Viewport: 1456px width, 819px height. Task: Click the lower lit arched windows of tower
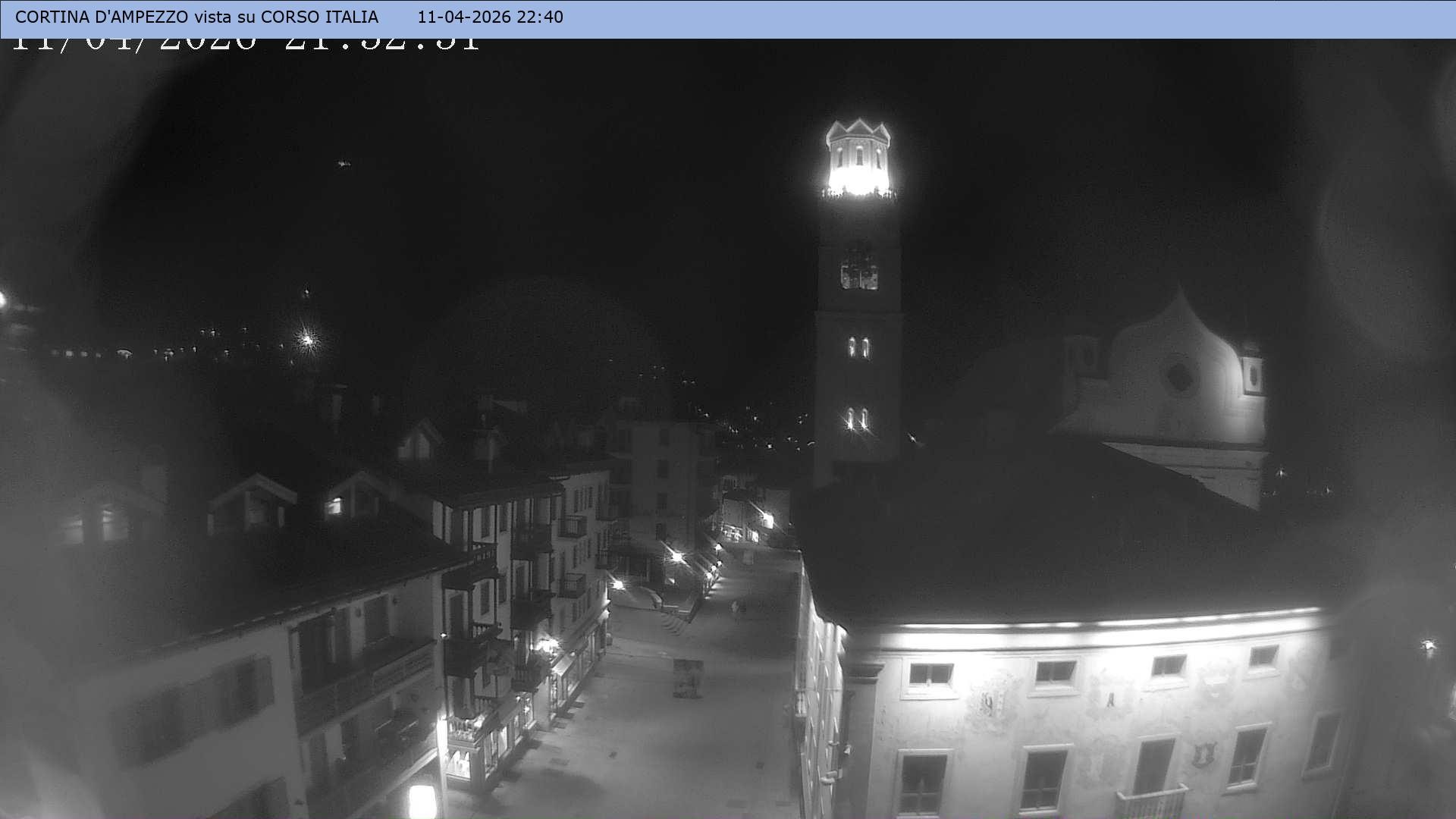click(857, 419)
